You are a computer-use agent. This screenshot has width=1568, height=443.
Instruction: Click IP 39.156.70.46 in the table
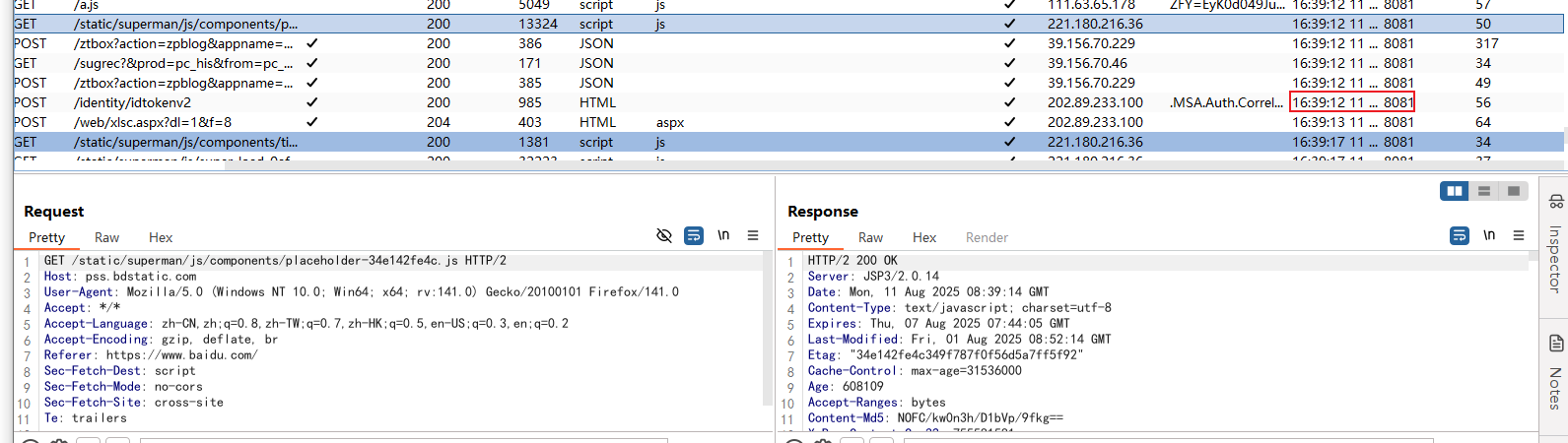(1087, 63)
